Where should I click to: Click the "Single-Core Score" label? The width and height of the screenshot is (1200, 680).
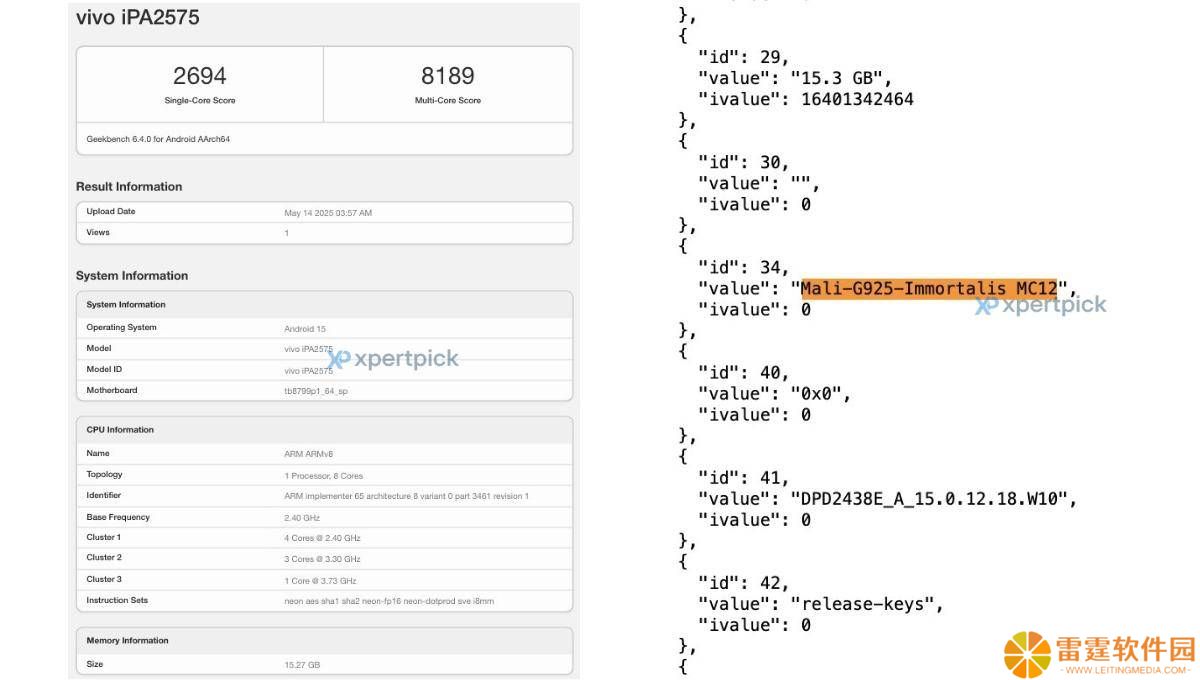click(x=200, y=100)
